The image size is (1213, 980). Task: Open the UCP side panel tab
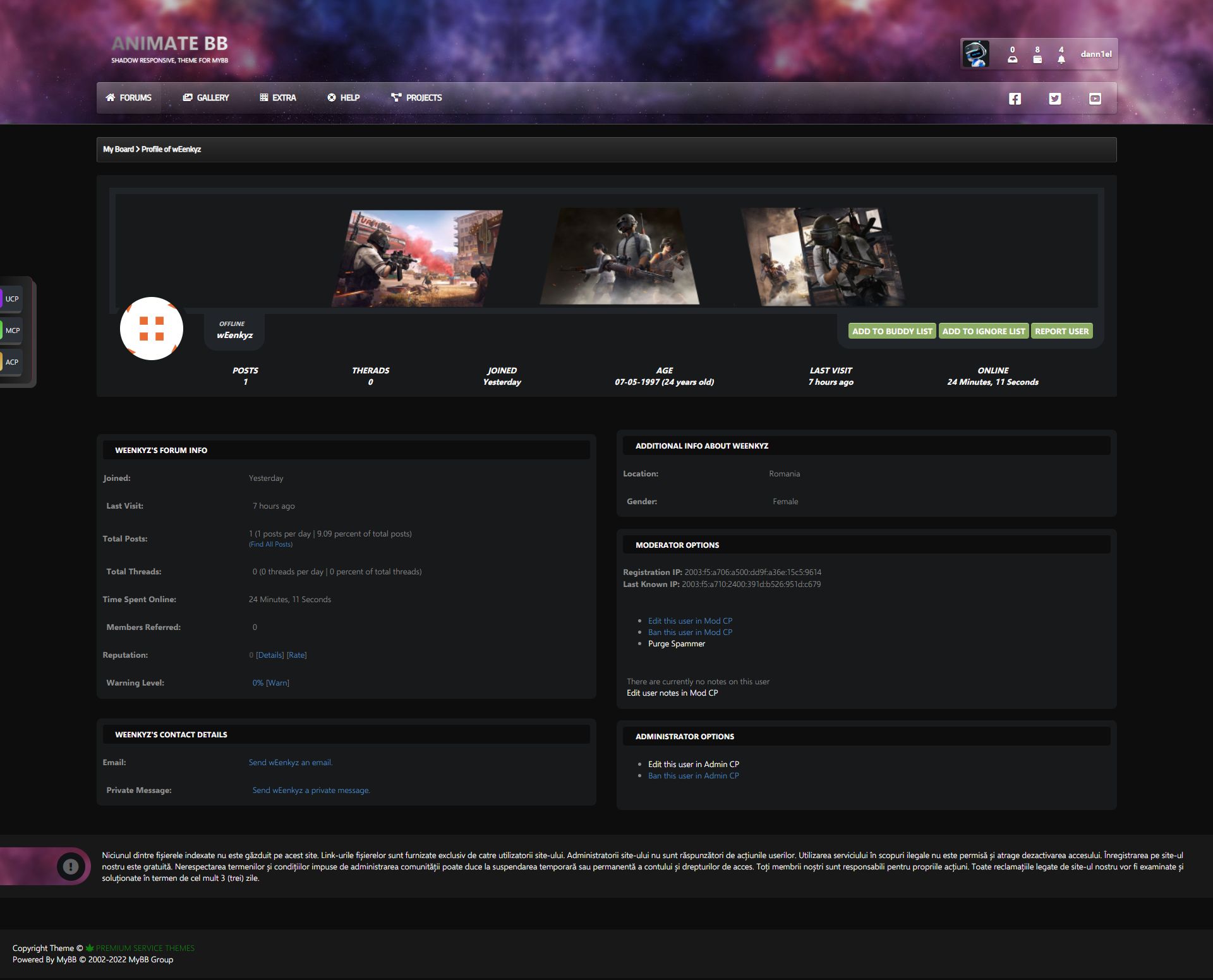coord(12,299)
